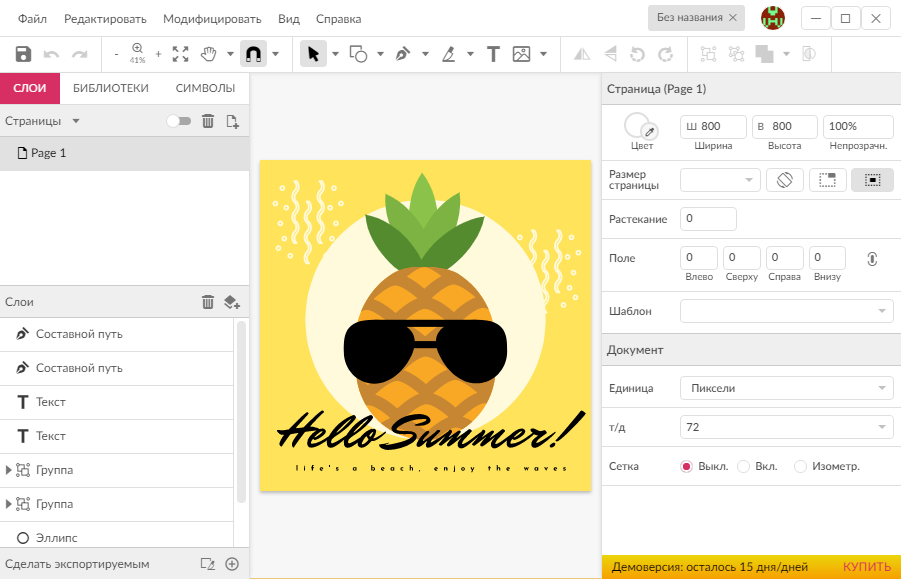The image size is (901, 579).
Task: Enable the Вкл. grid radio button
Action: [742, 466]
